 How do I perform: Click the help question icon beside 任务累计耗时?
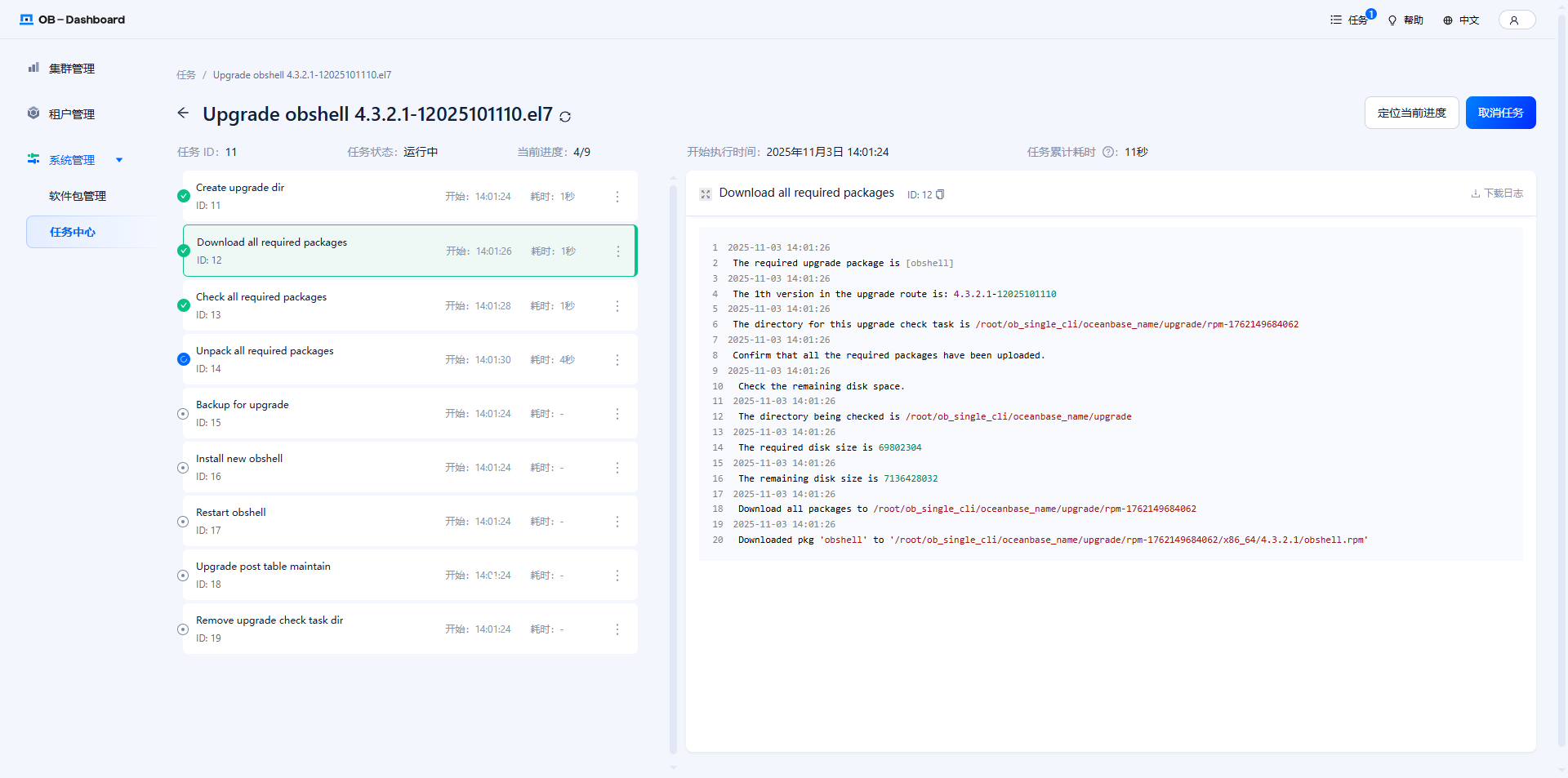coord(1108,152)
